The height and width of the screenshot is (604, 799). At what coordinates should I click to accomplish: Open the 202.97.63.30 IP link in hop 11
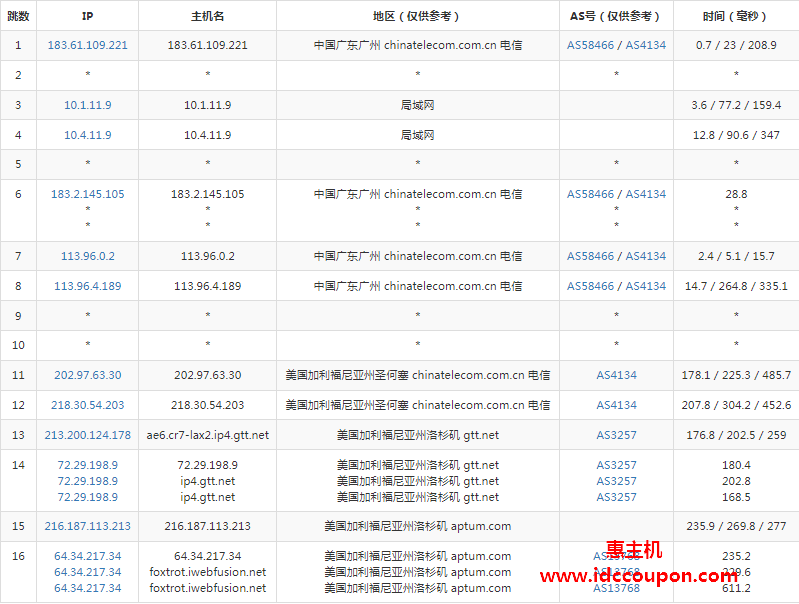[88, 375]
